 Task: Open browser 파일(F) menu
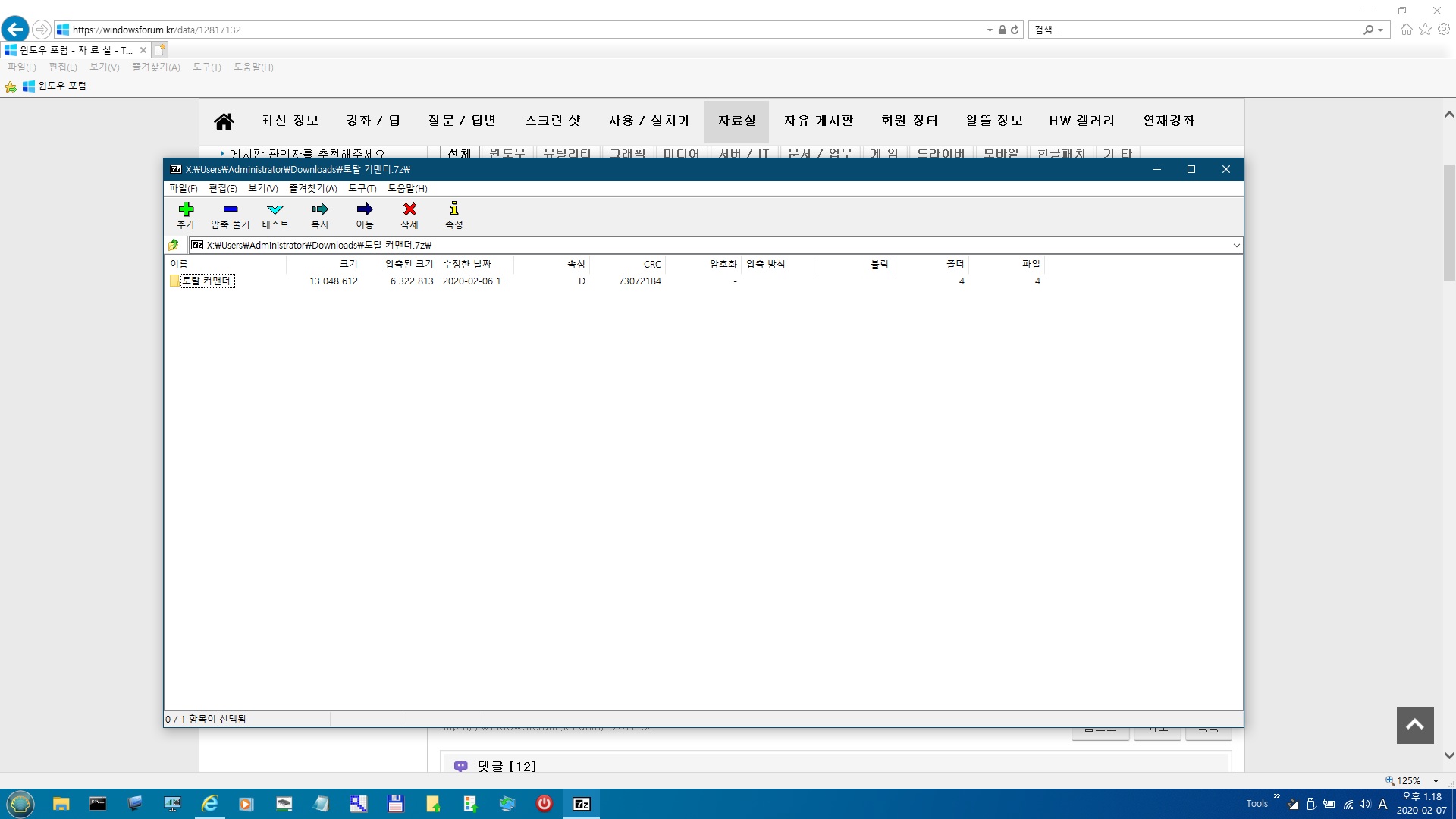22,67
